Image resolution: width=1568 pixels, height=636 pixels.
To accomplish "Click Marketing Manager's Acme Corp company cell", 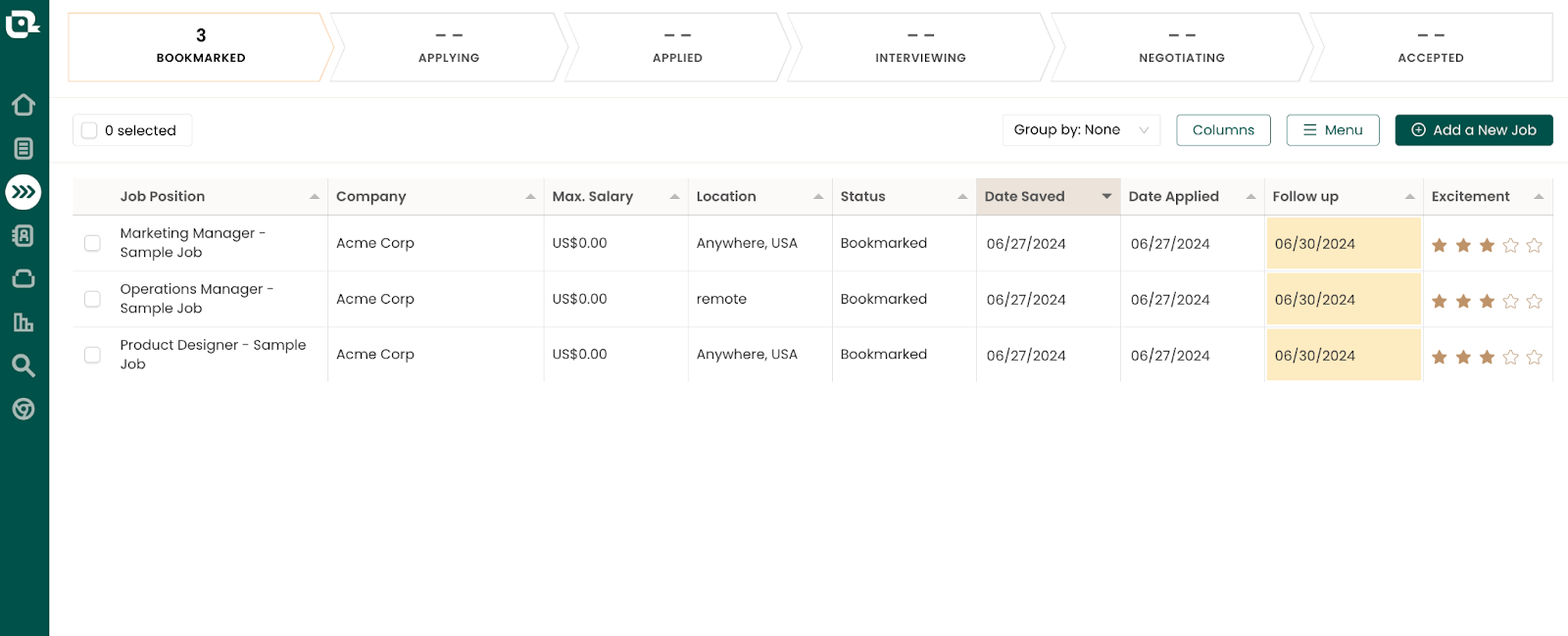I will [436, 243].
